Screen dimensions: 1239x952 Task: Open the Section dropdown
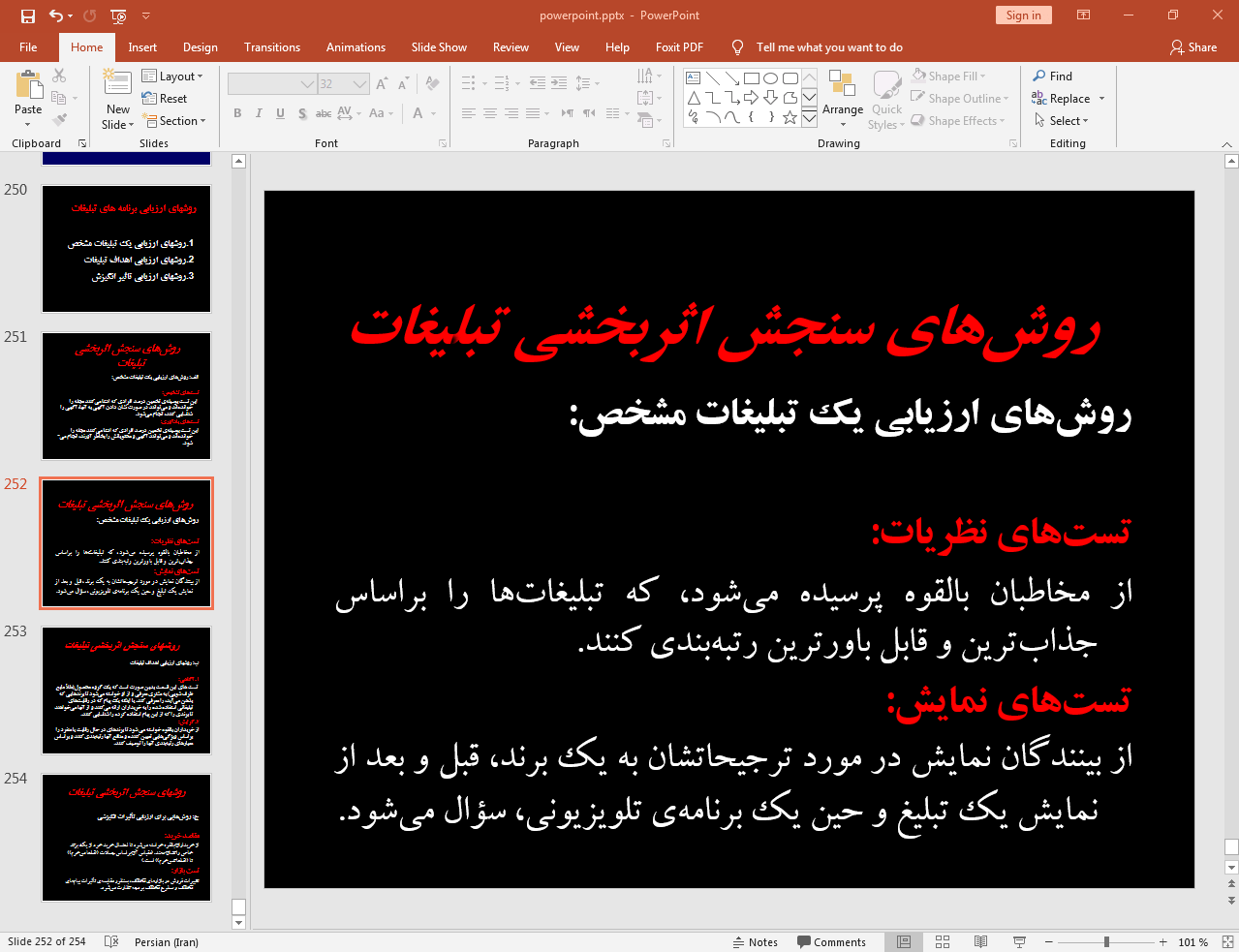[174, 121]
